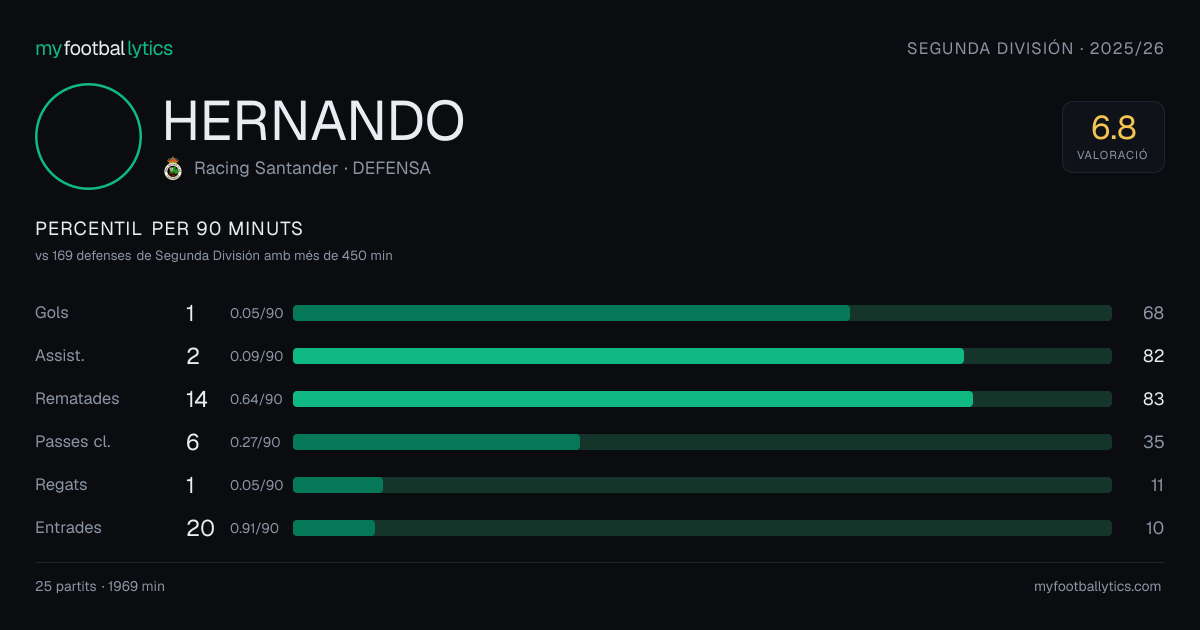Click the Passes cl. percentile bar
Image resolution: width=1200 pixels, height=630 pixels.
(x=702, y=442)
